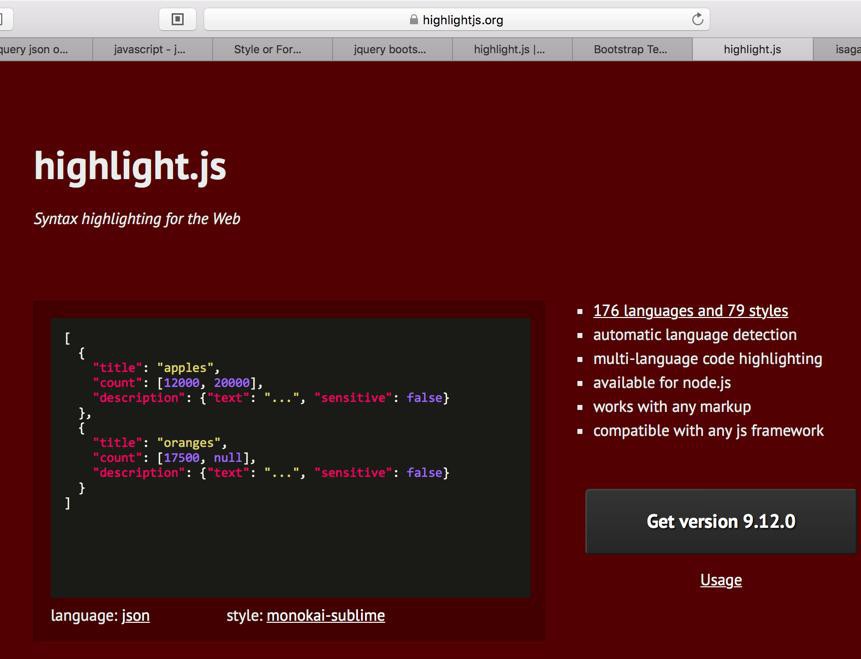Switch to the 'Style or For...' tab

click(272, 49)
